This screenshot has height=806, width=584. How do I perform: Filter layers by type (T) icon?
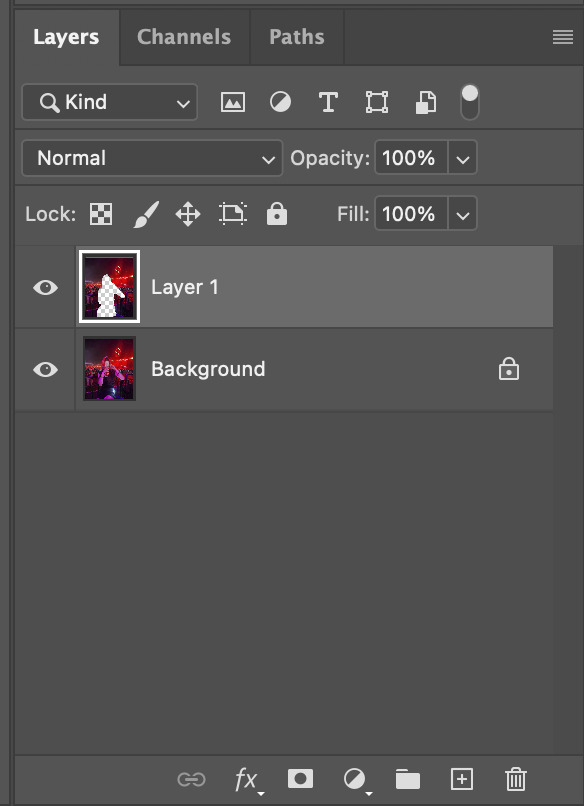[x=328, y=102]
